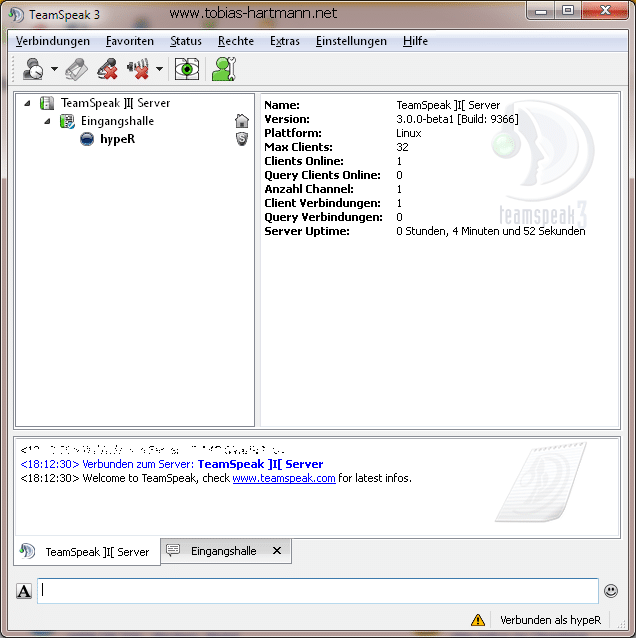
Task: Click hypeR's blue status icon
Action: [x=87, y=139]
